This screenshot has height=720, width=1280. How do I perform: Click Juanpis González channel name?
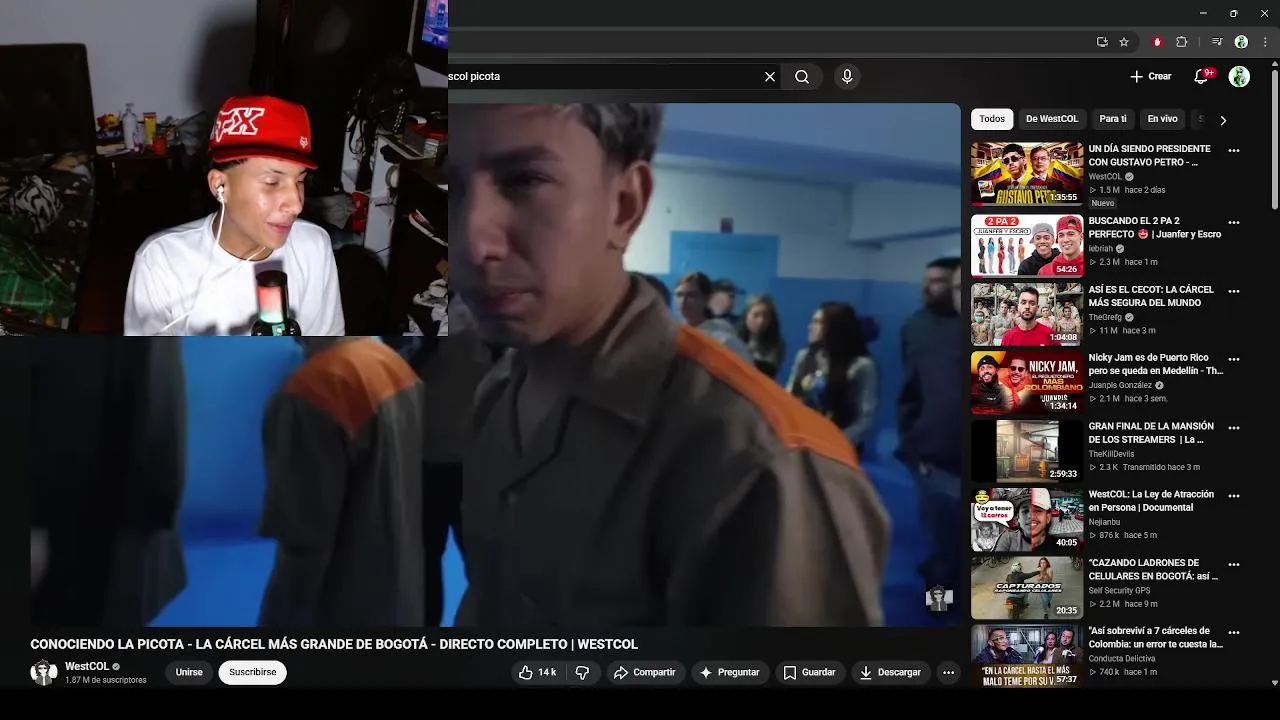point(1120,385)
